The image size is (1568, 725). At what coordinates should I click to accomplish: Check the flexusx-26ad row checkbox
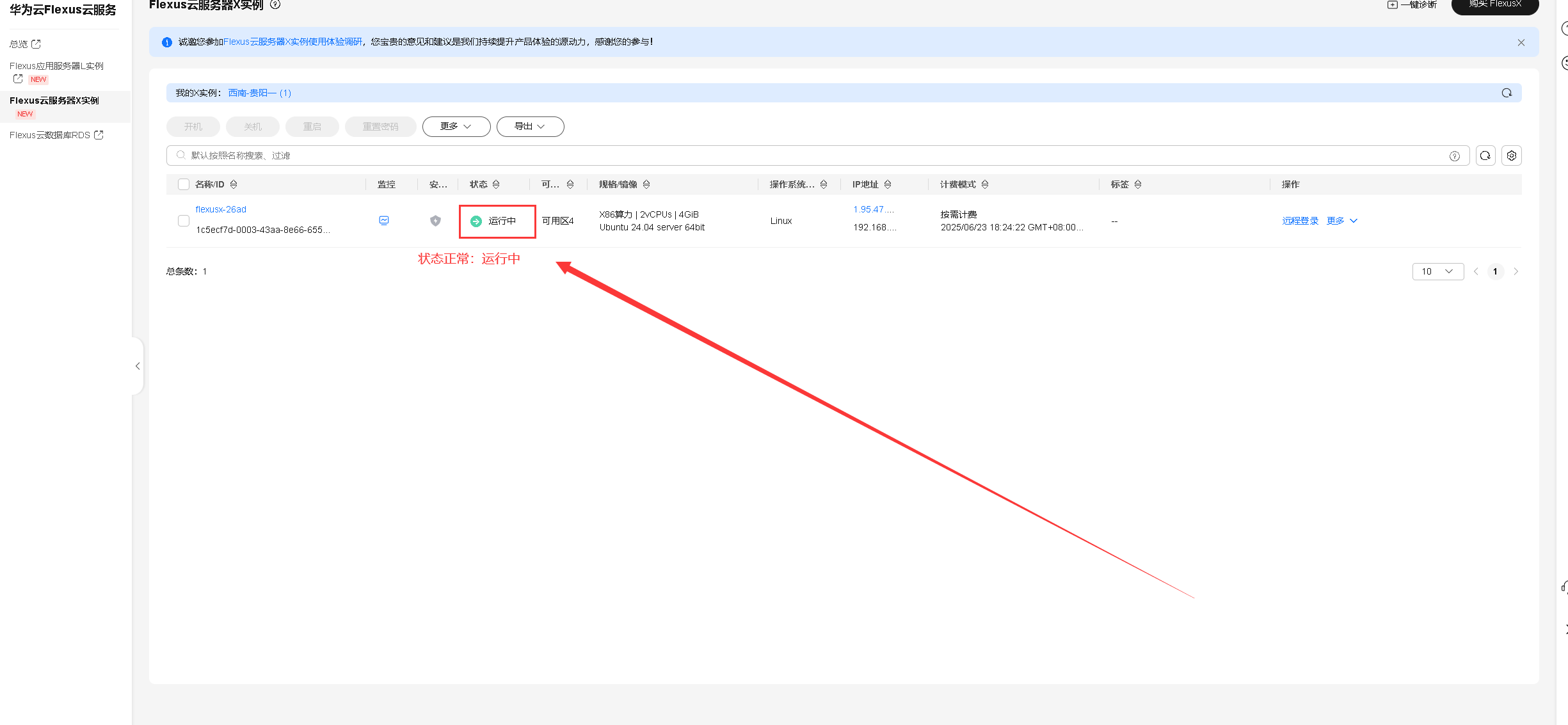[184, 221]
